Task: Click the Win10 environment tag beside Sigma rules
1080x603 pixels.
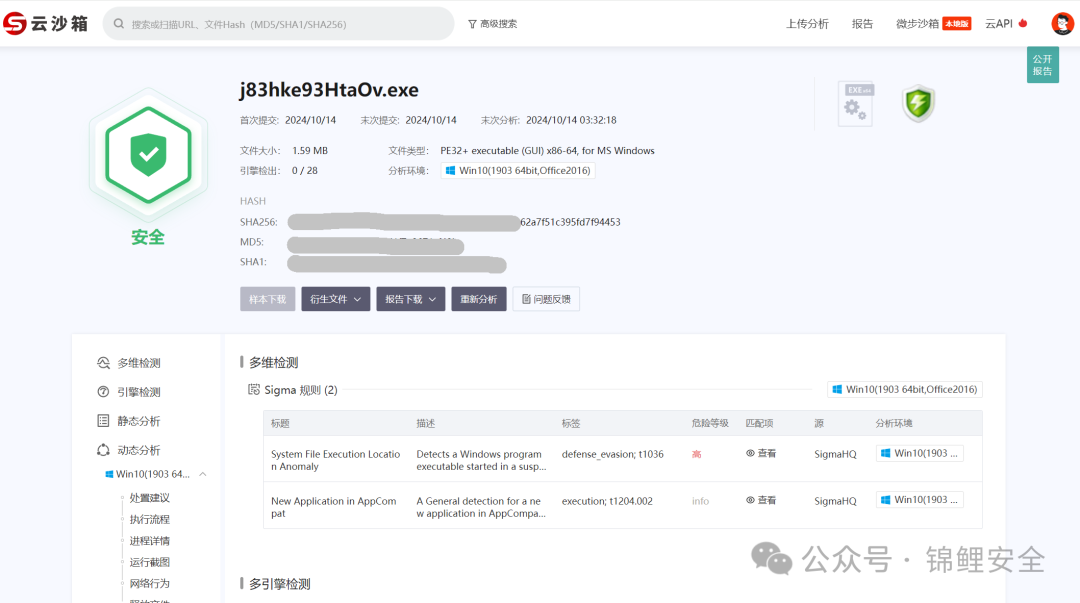Action: pos(904,389)
